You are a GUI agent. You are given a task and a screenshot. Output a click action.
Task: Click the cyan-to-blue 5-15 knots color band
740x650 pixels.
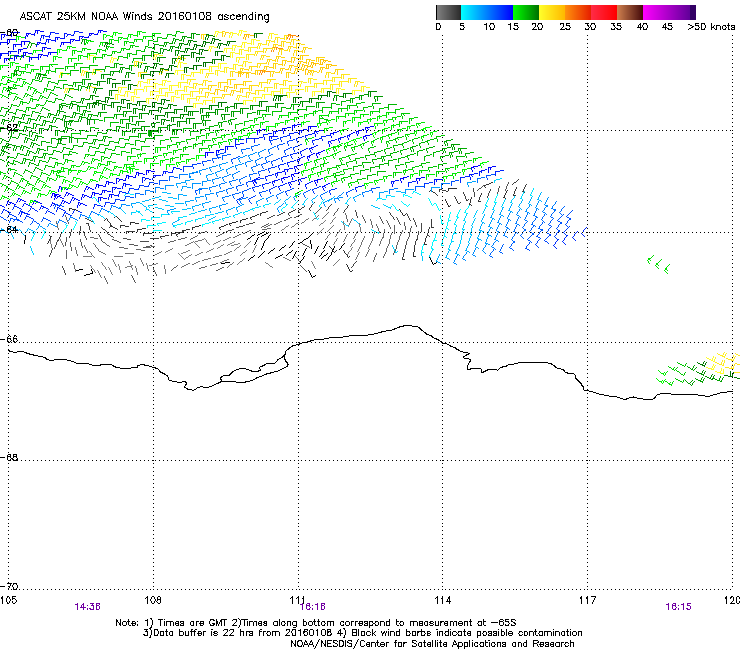[x=487, y=12]
